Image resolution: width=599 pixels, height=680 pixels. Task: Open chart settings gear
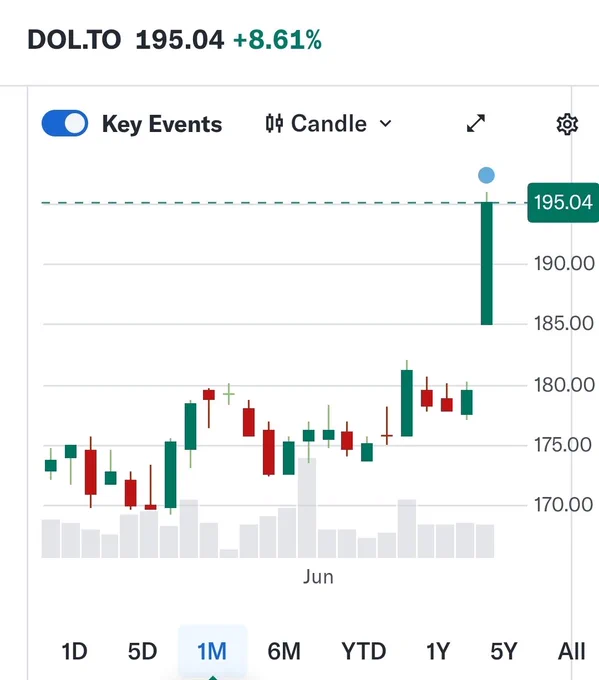(567, 124)
